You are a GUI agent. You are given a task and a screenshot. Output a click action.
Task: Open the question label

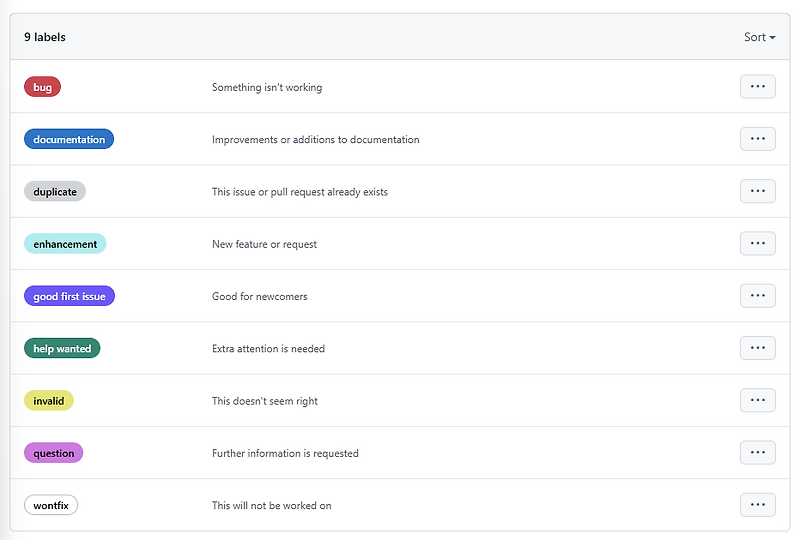click(54, 453)
